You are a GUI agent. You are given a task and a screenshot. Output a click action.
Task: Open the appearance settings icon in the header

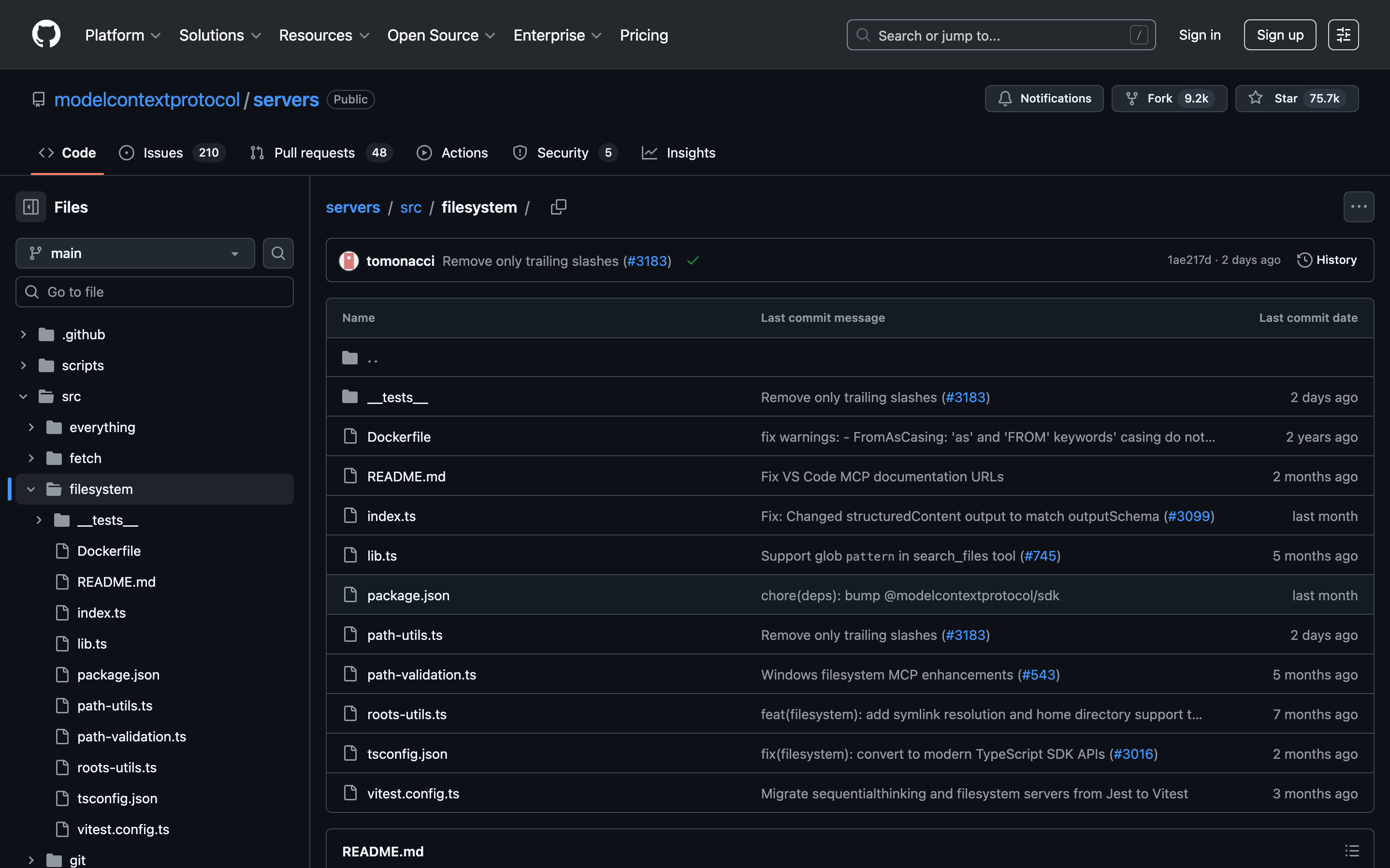click(x=1343, y=35)
